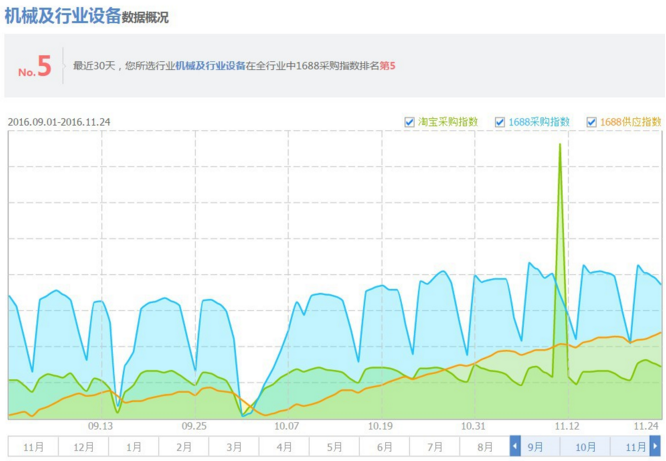666x461 pixels.
Task: Select highlighted 9月 in the timeline
Action: pos(535,447)
